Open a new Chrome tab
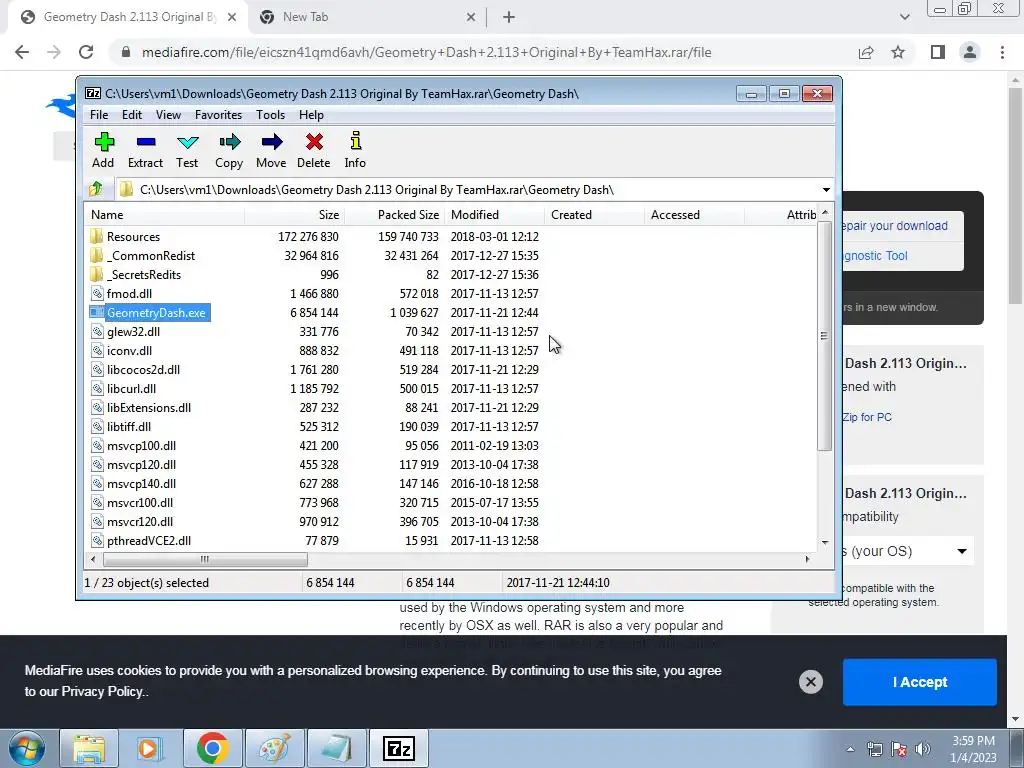Viewport: 1024px width, 768px height. pyautogui.click(x=509, y=17)
